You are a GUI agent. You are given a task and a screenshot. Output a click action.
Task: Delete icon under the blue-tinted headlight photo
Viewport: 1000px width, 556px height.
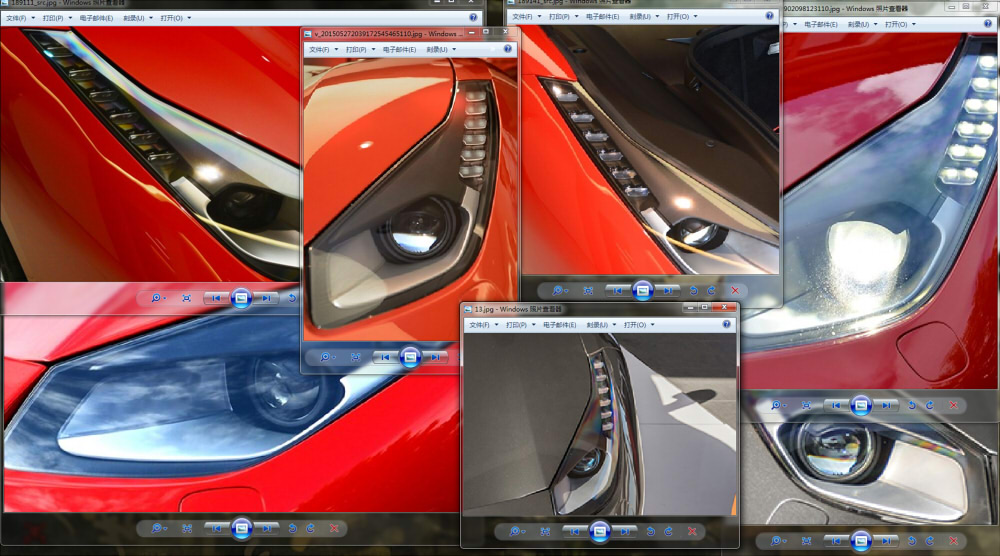point(334,528)
